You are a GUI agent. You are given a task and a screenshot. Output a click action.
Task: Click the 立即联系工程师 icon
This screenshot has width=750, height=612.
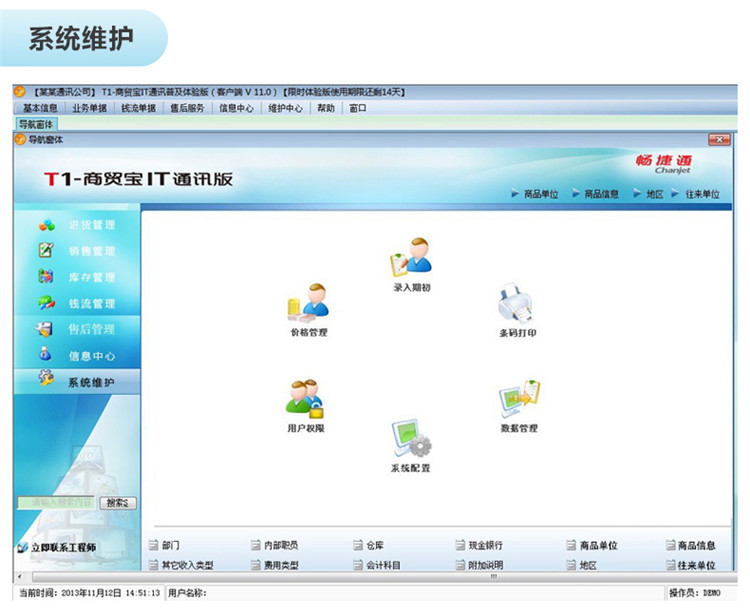point(22,547)
